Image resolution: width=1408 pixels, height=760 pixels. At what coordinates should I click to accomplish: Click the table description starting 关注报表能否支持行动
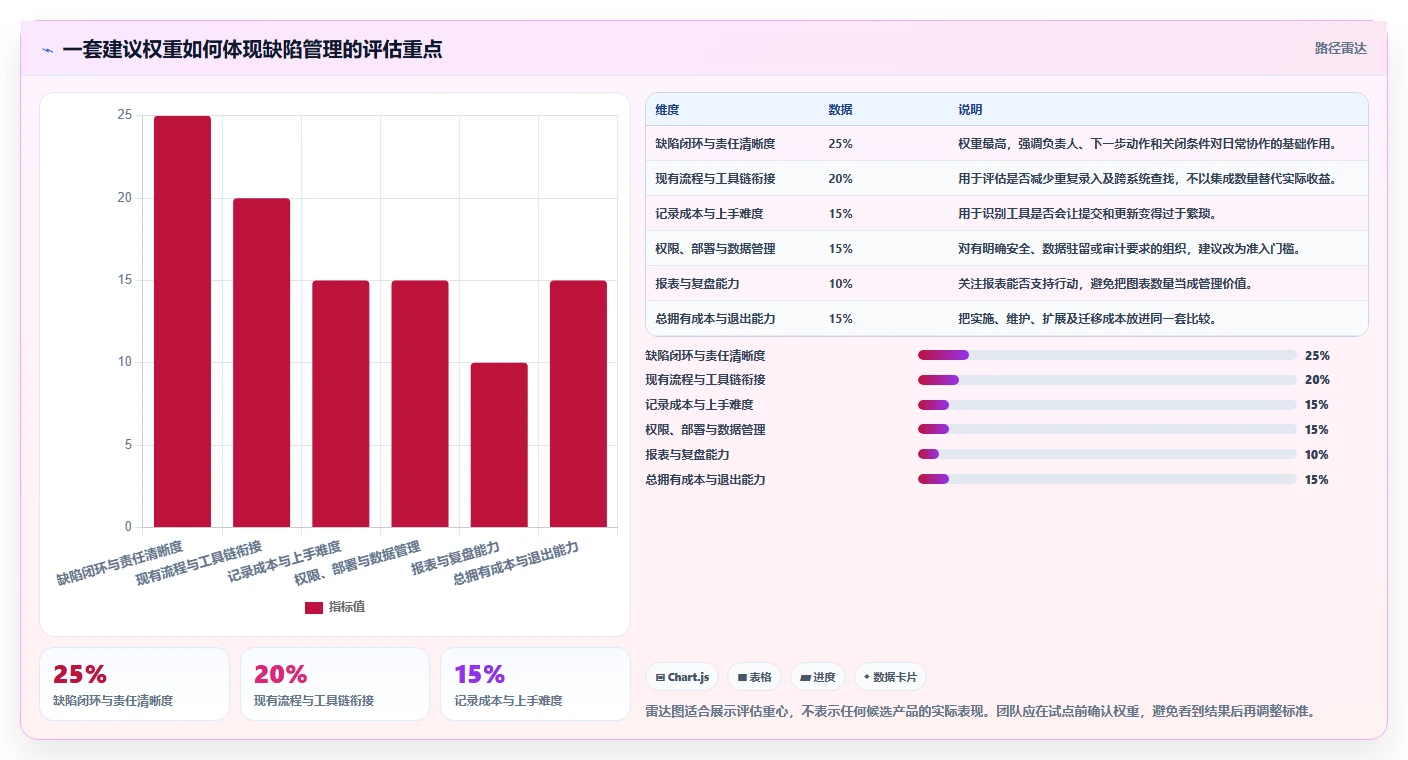[1106, 284]
